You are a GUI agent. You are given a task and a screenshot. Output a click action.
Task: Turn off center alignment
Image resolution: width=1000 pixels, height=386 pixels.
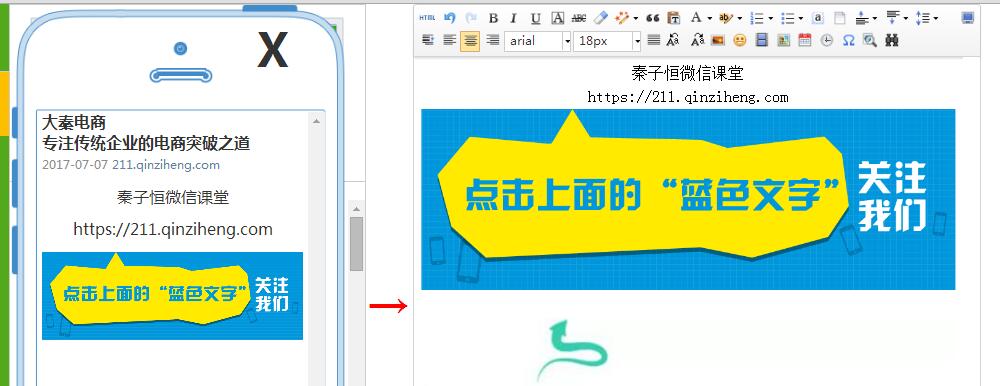coord(470,41)
